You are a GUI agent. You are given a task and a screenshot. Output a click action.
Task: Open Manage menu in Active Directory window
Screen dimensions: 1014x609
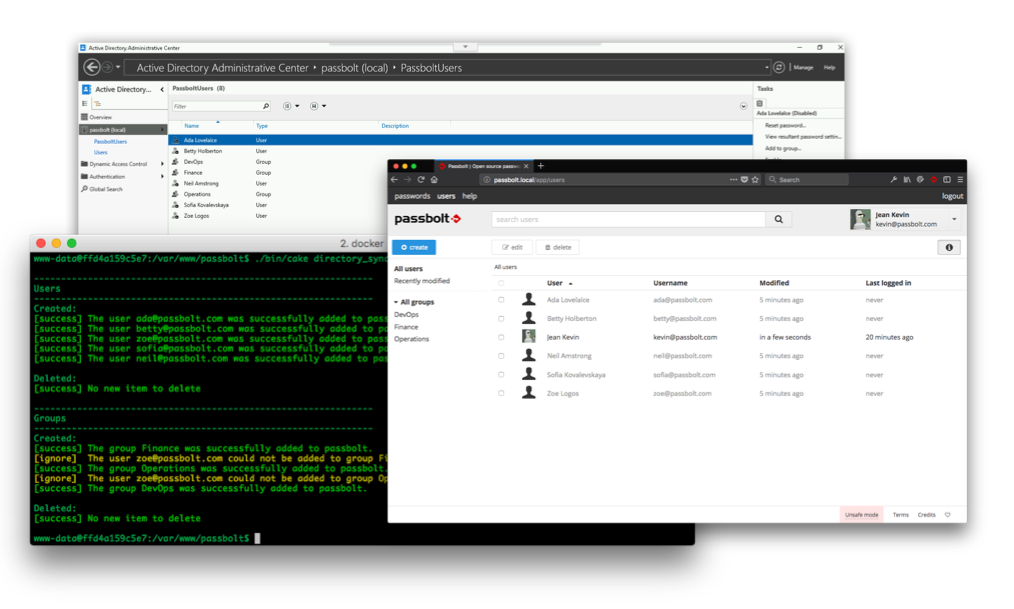[x=803, y=67]
